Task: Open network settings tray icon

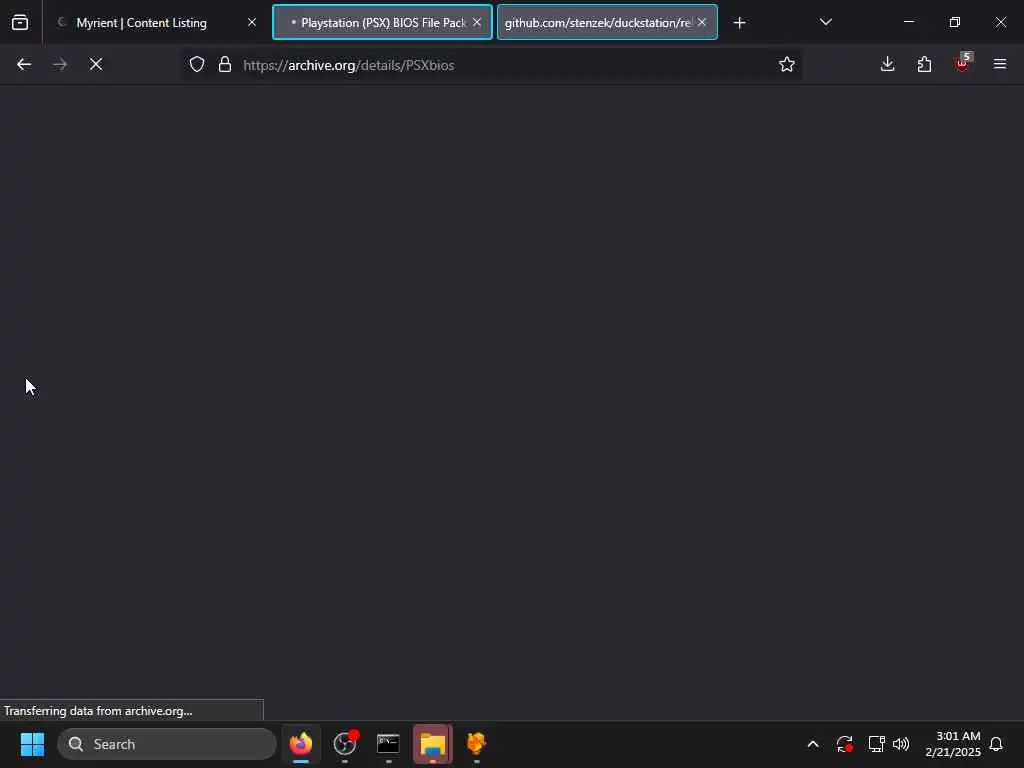Action: tap(876, 744)
